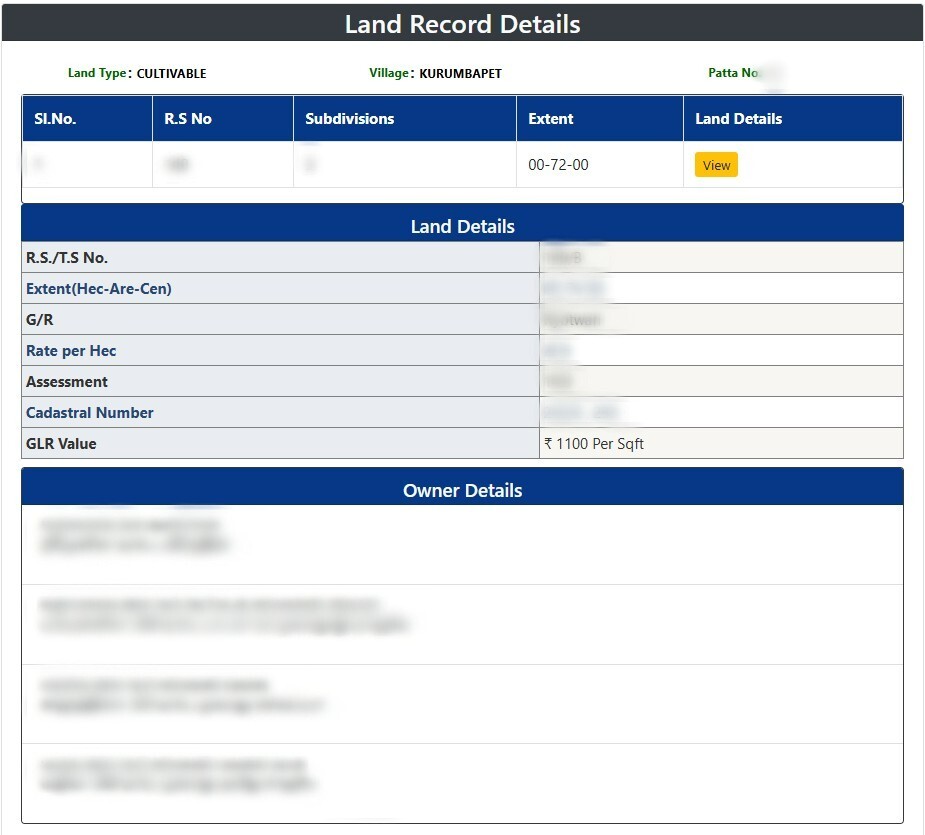925x835 pixels.
Task: Select the 00-72-00 extent cell
Action: pyautogui.click(x=558, y=165)
